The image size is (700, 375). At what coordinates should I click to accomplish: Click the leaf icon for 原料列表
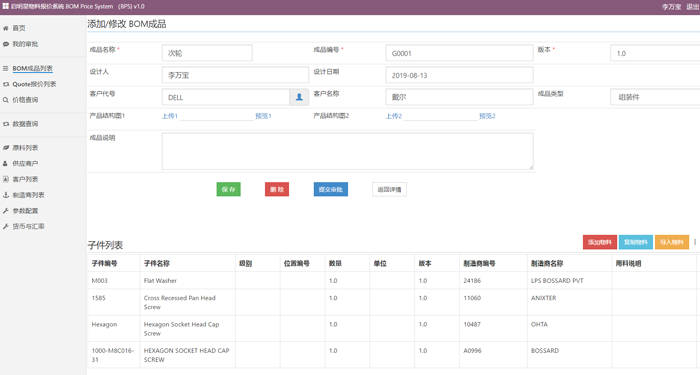point(6,148)
